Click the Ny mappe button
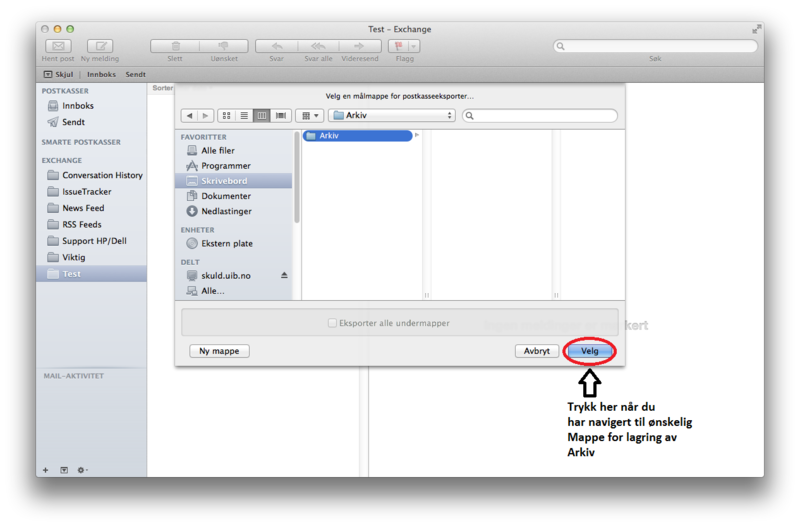 tap(219, 351)
